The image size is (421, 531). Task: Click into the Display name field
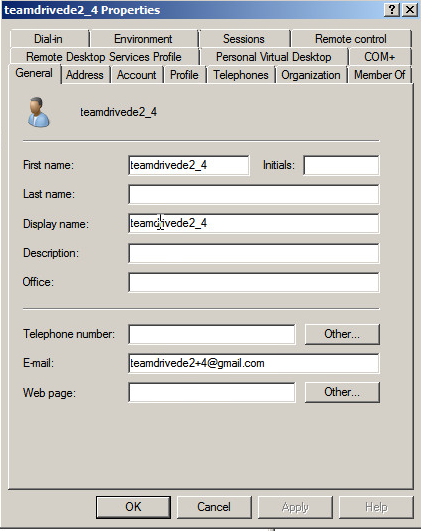coord(254,224)
